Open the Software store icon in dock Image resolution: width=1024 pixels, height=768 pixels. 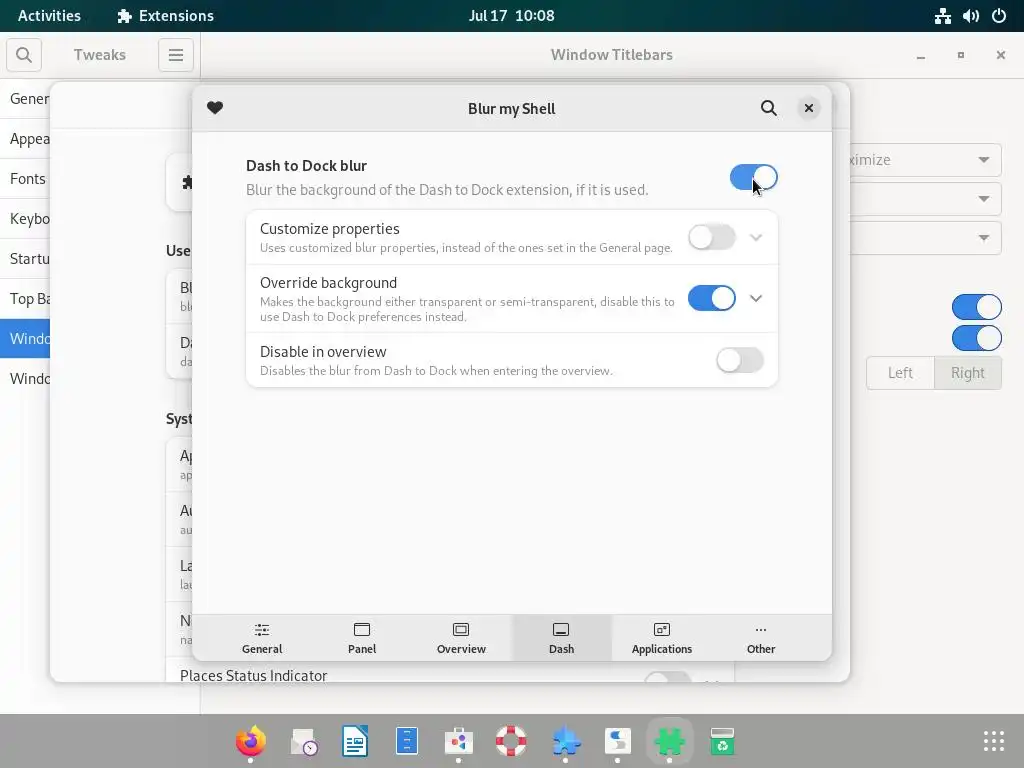point(458,741)
